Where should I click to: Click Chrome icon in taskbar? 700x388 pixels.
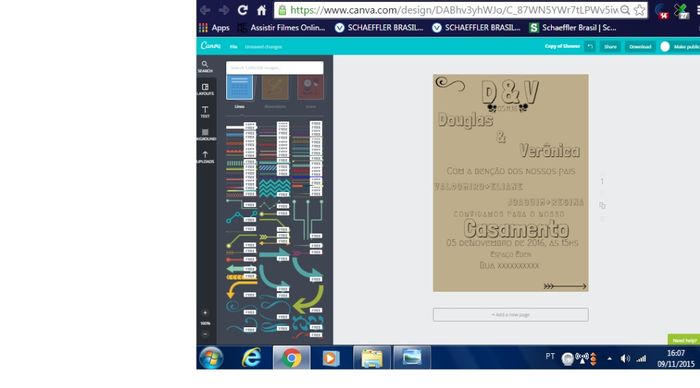click(x=291, y=358)
